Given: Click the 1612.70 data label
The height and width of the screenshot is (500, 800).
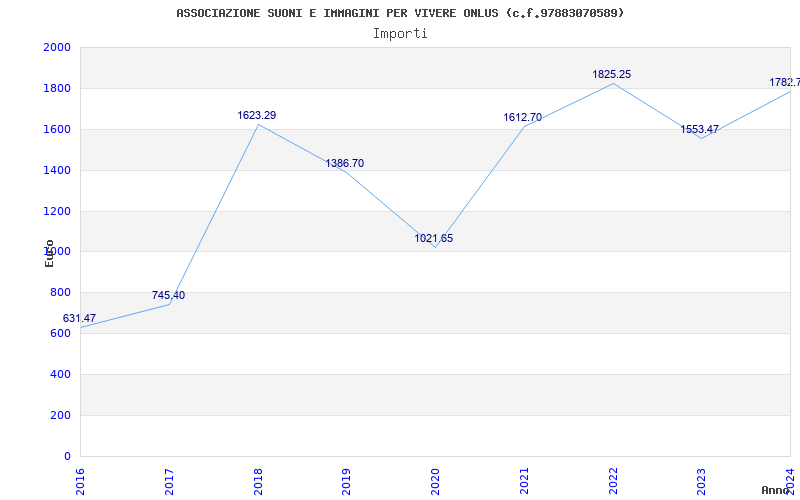Looking at the screenshot, I should coord(522,117).
